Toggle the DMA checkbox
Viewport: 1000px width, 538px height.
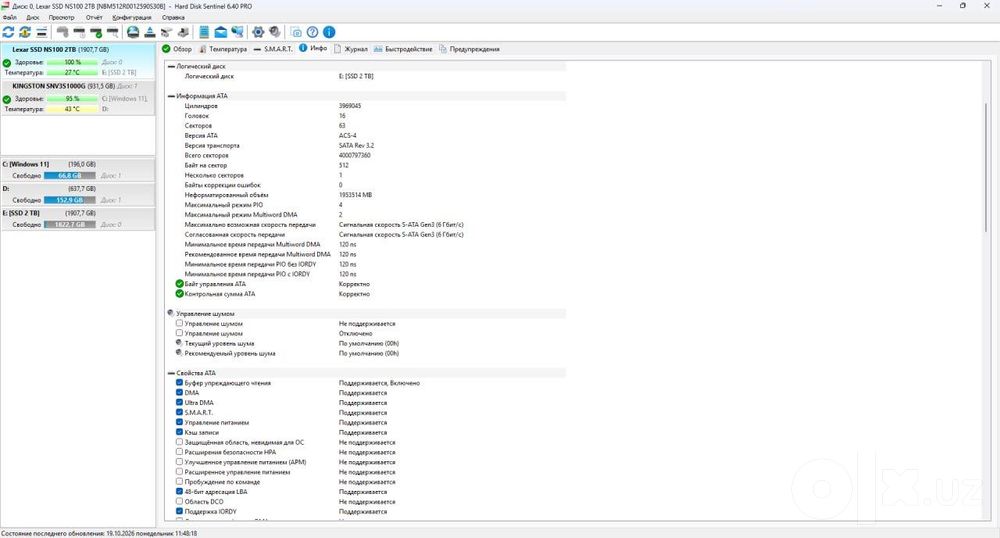pyautogui.click(x=179, y=393)
